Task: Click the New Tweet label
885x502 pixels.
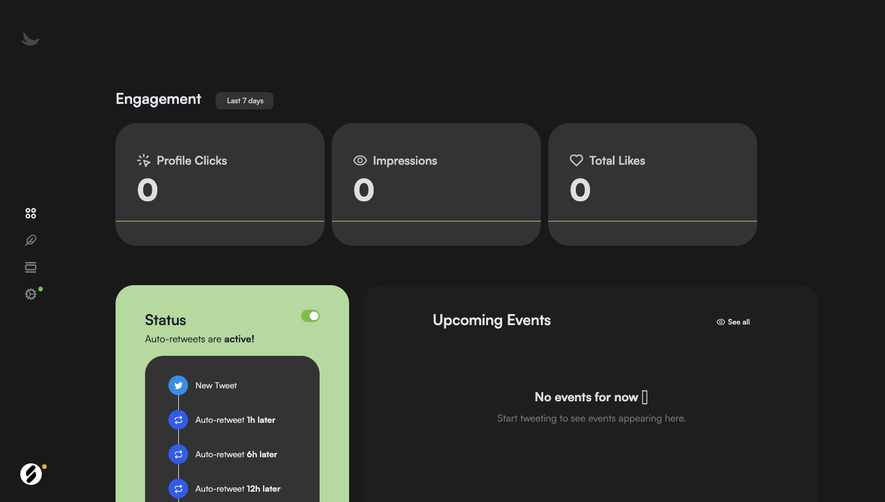Action: pos(216,385)
